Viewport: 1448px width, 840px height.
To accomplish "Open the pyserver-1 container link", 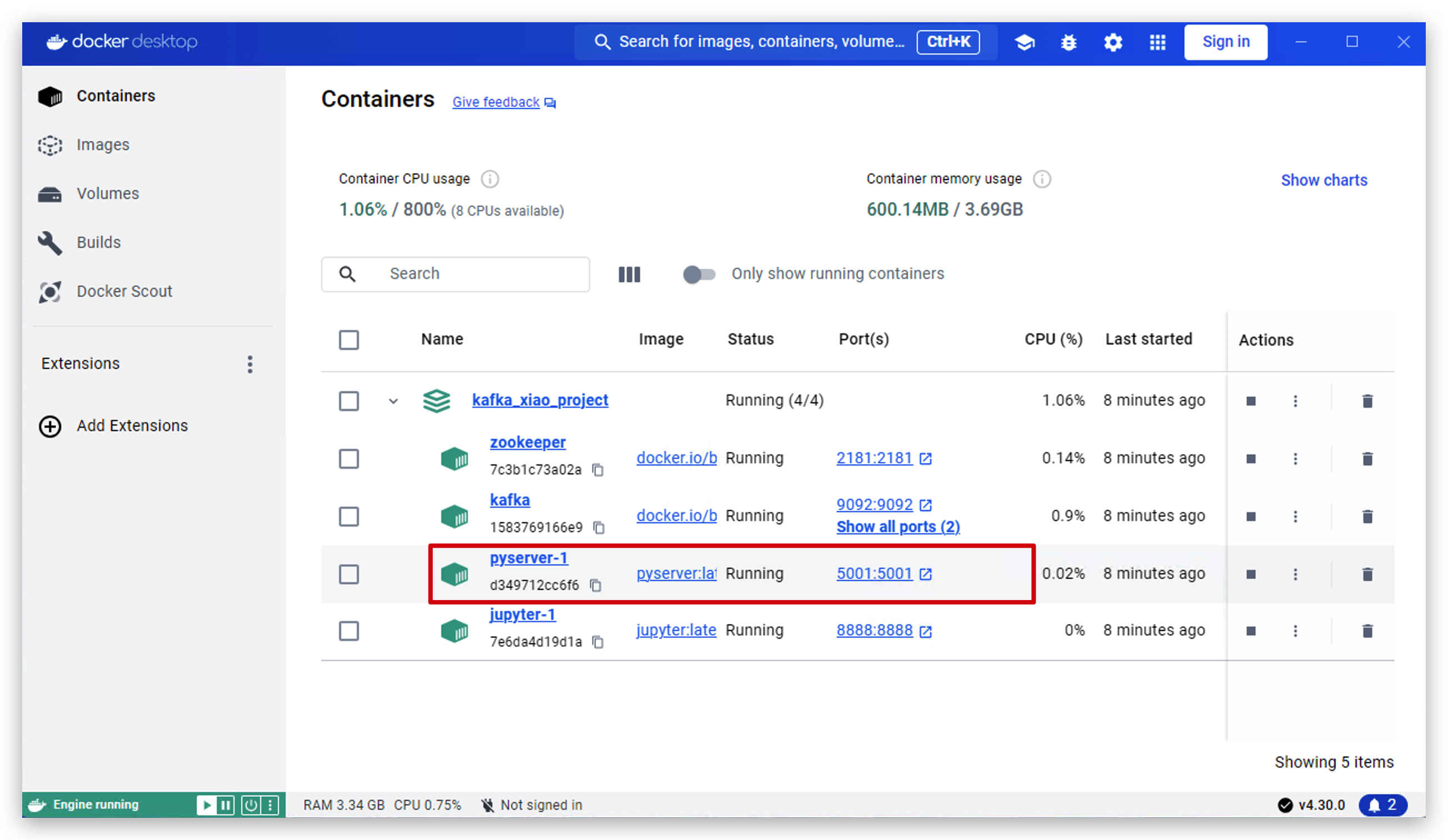I will (x=528, y=558).
